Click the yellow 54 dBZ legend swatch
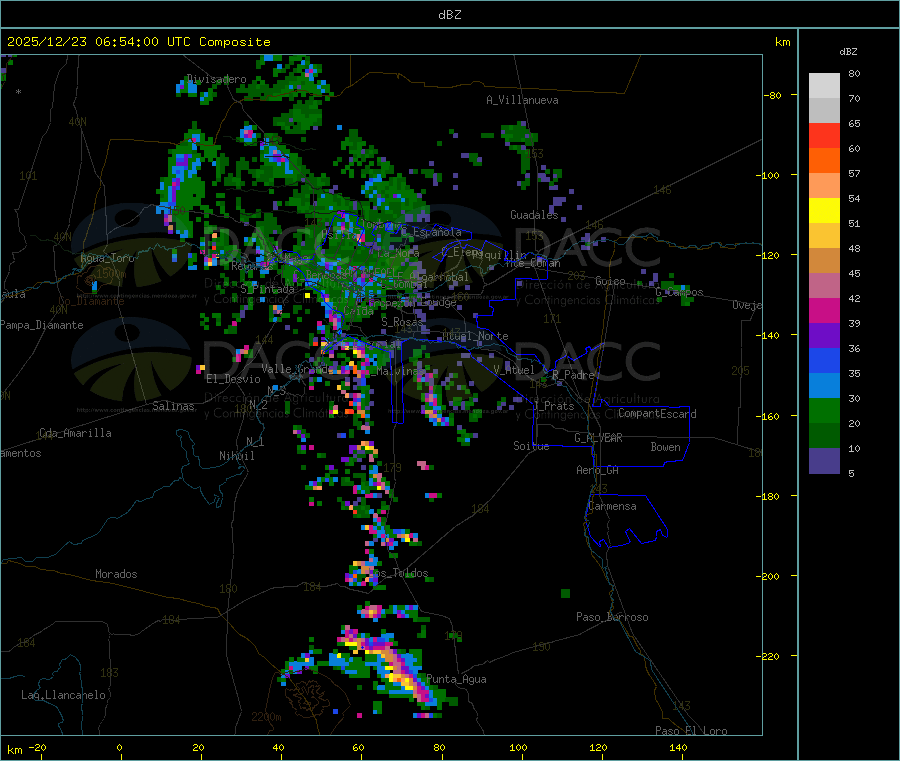The height and width of the screenshot is (761, 900). coord(824,211)
